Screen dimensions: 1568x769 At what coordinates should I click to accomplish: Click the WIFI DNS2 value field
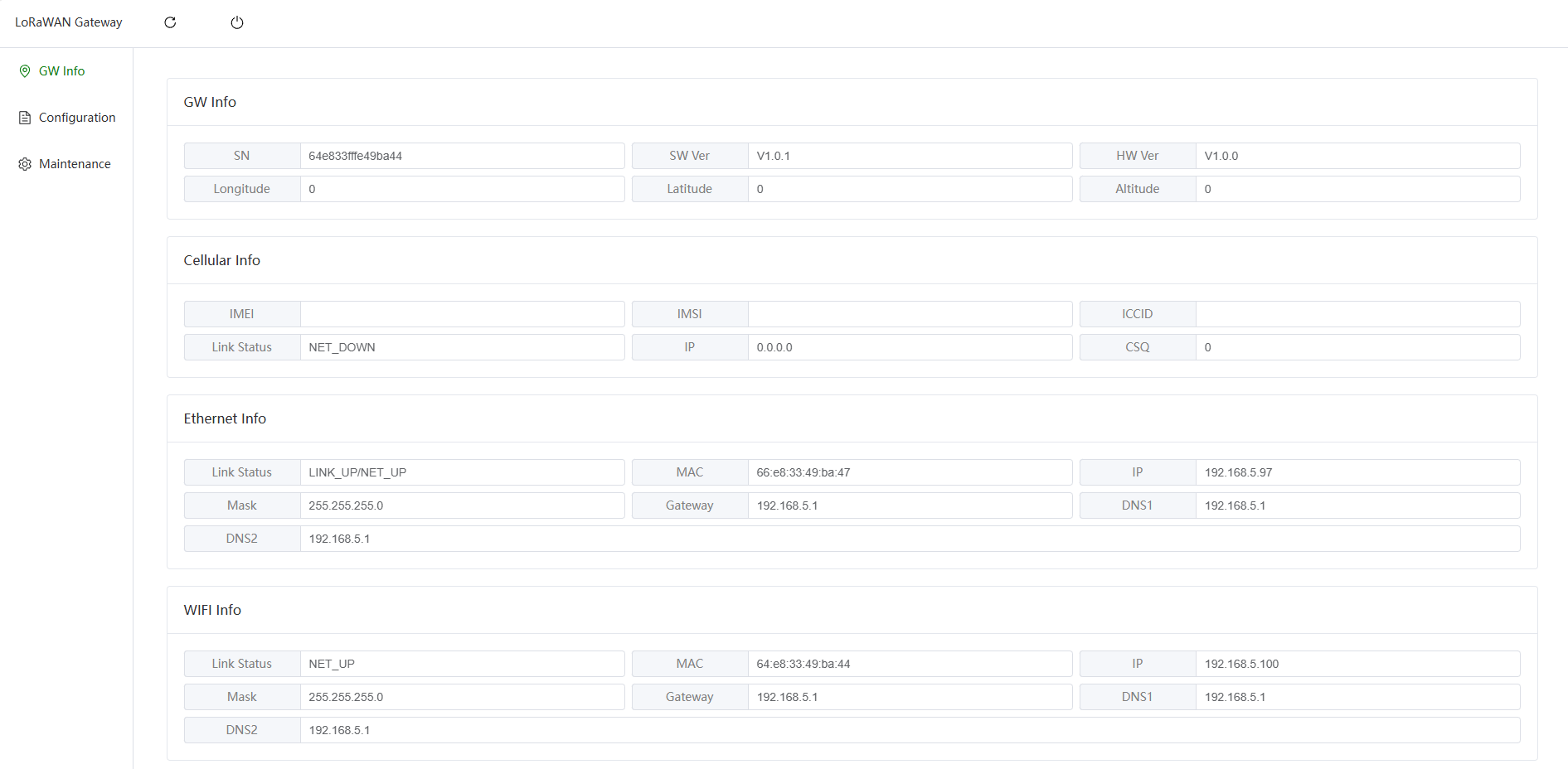click(910, 730)
